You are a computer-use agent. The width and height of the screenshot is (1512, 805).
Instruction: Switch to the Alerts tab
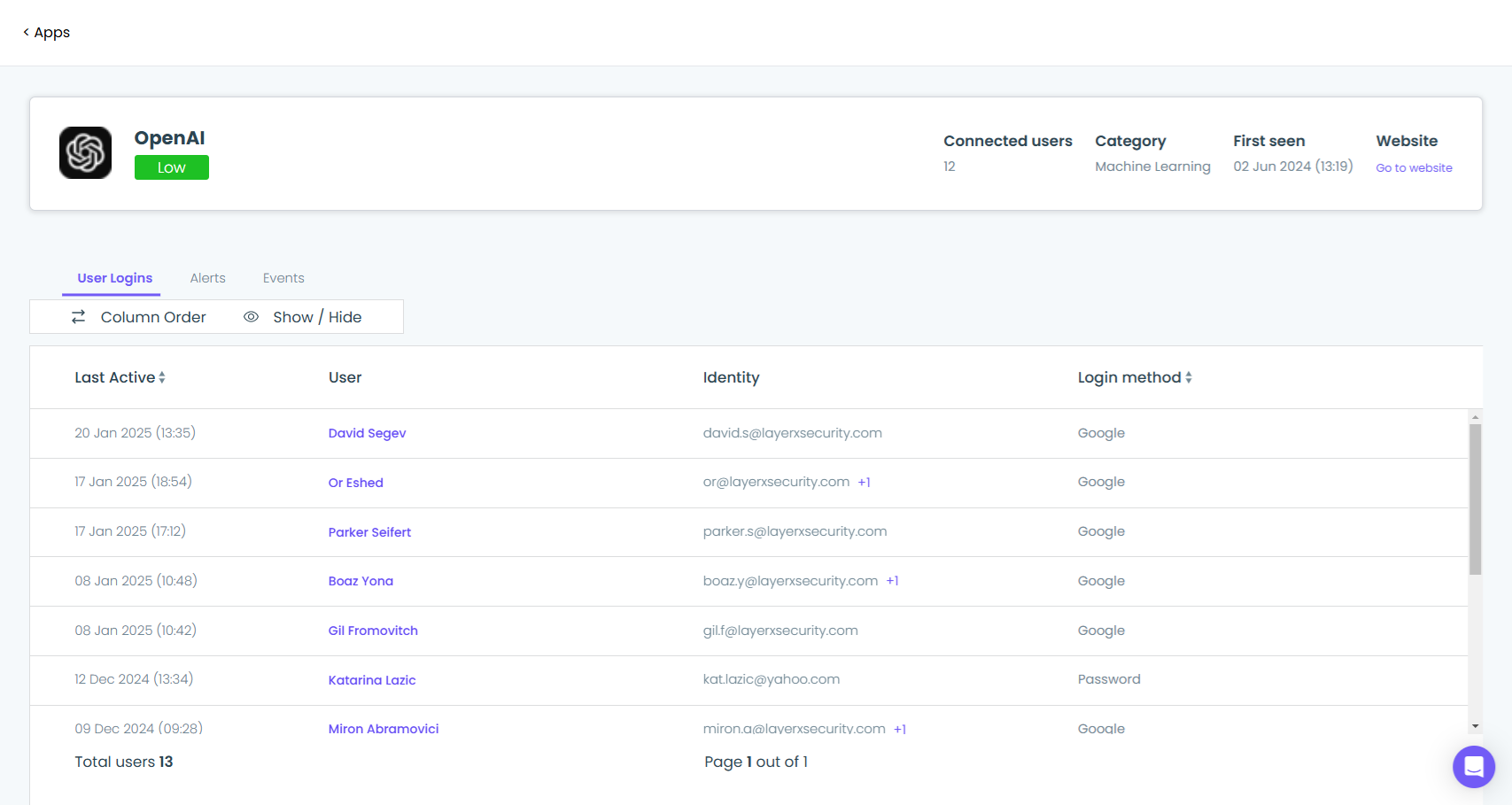(x=208, y=278)
